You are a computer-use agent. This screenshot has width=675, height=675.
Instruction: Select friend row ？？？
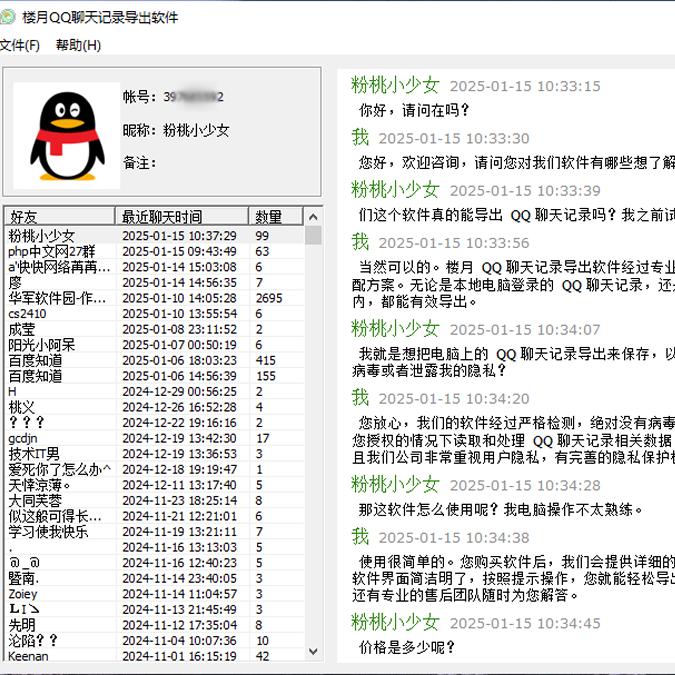(154, 422)
